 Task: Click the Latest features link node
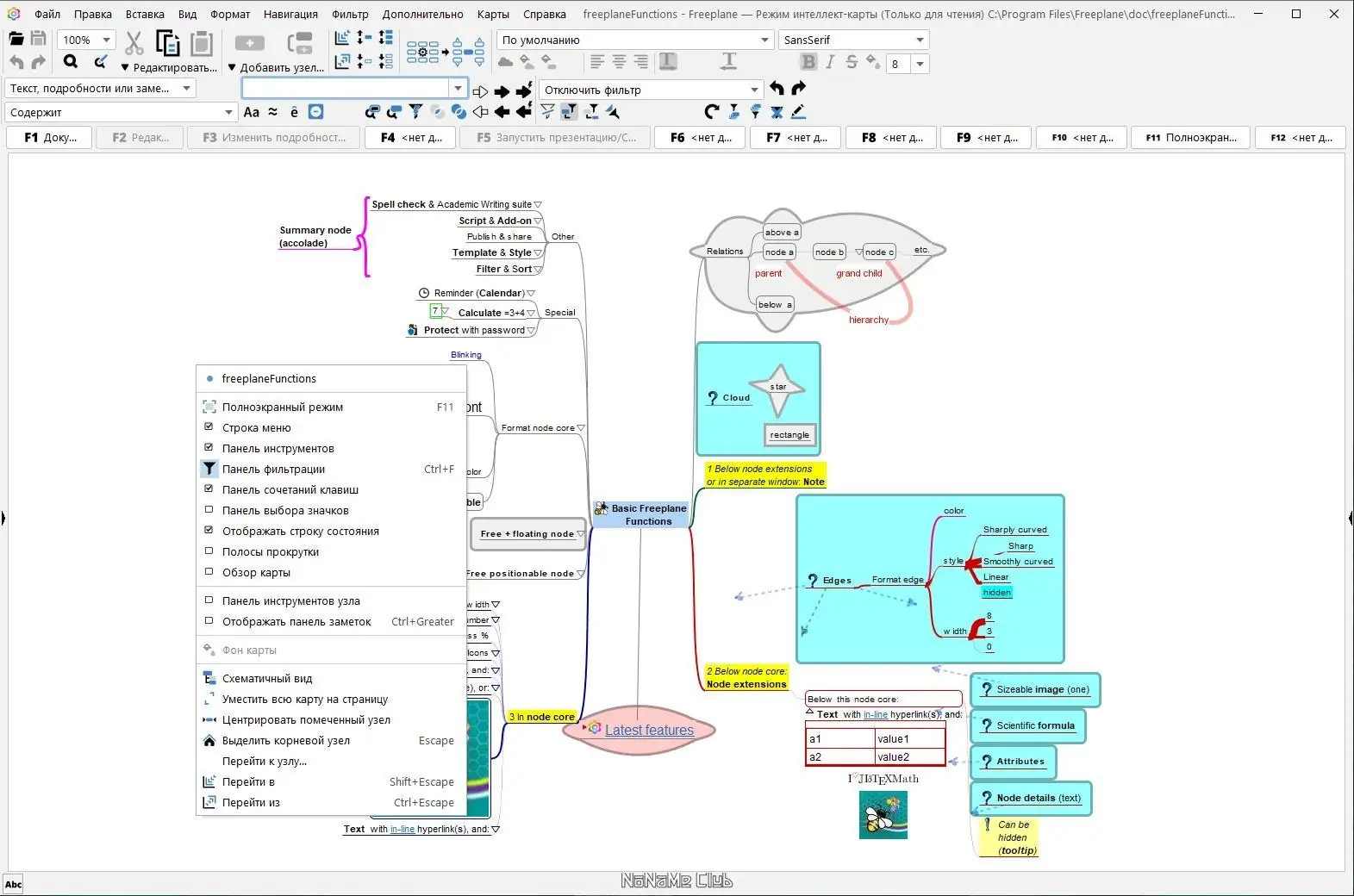649,730
